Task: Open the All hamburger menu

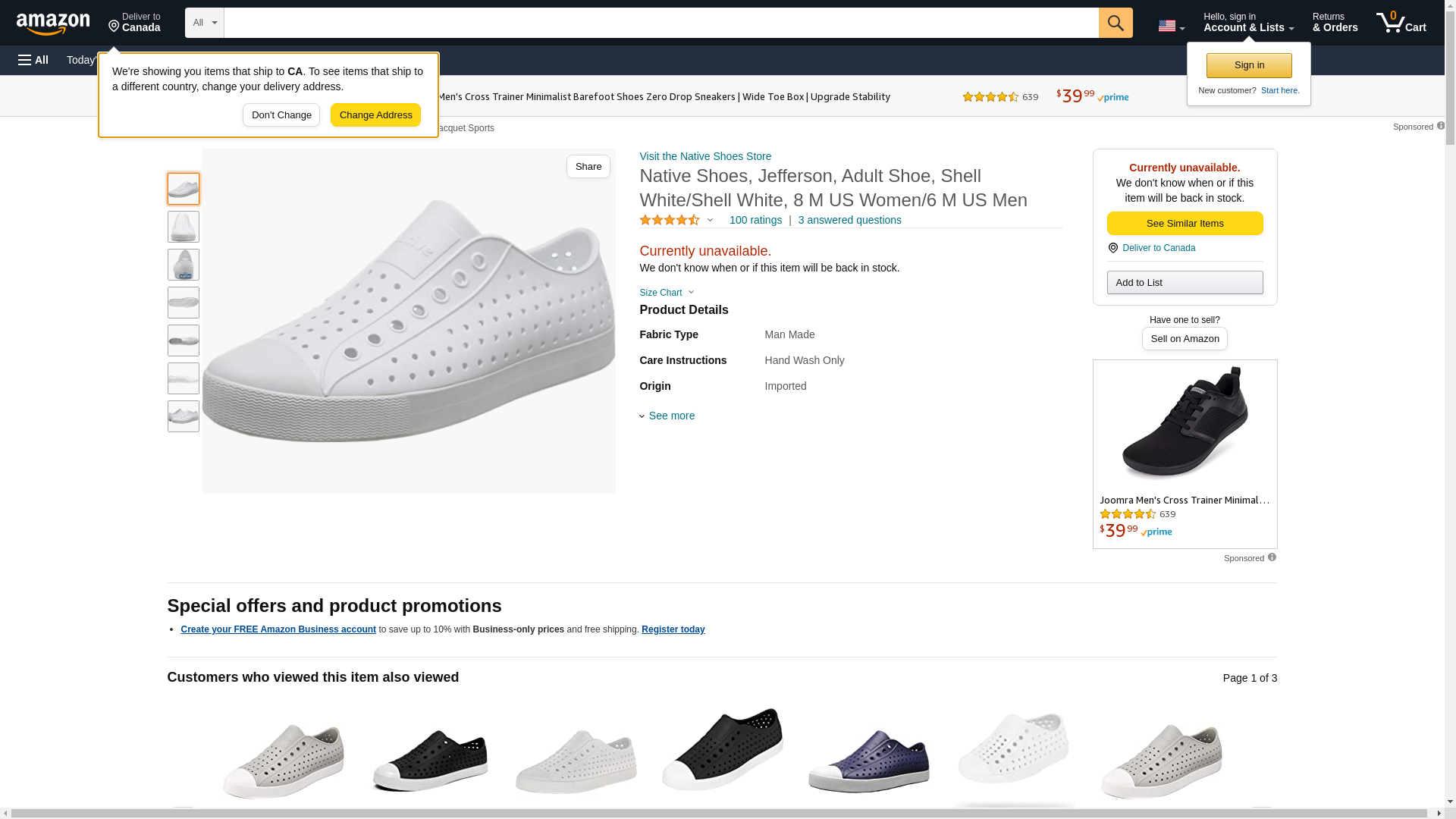Action: (33, 60)
